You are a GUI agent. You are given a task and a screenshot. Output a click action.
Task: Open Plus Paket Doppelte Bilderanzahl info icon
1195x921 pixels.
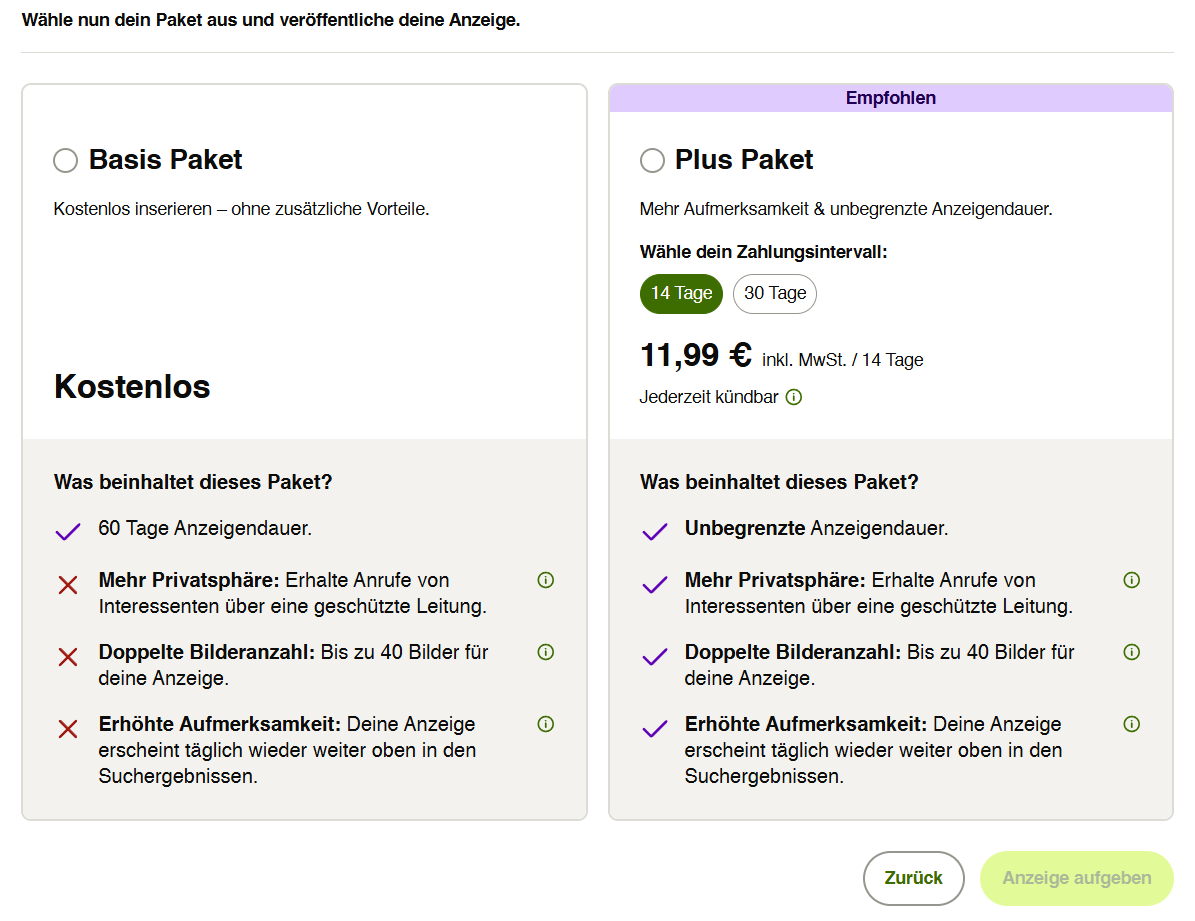[x=1132, y=652]
